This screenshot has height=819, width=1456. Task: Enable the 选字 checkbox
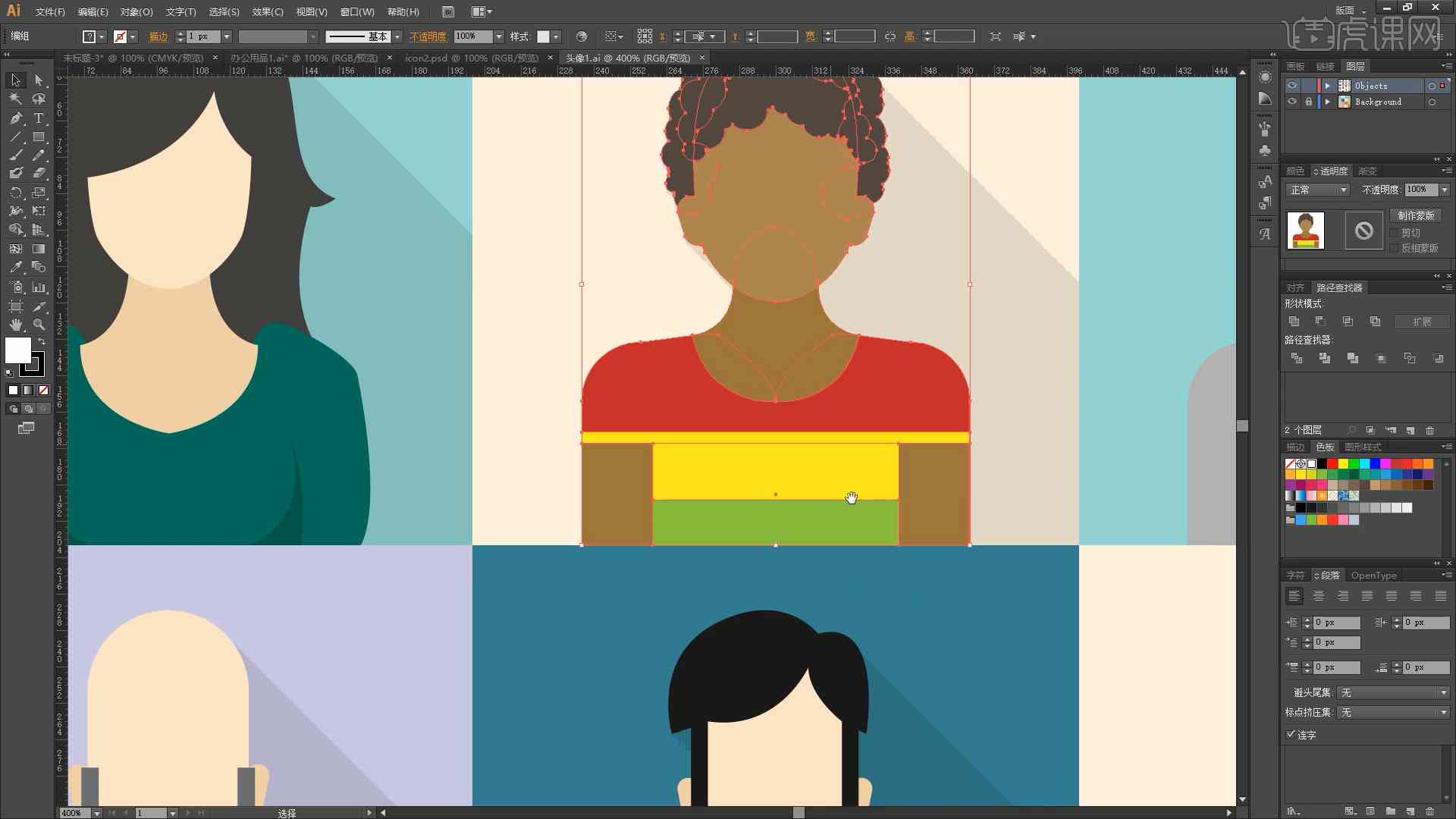(x=1289, y=734)
